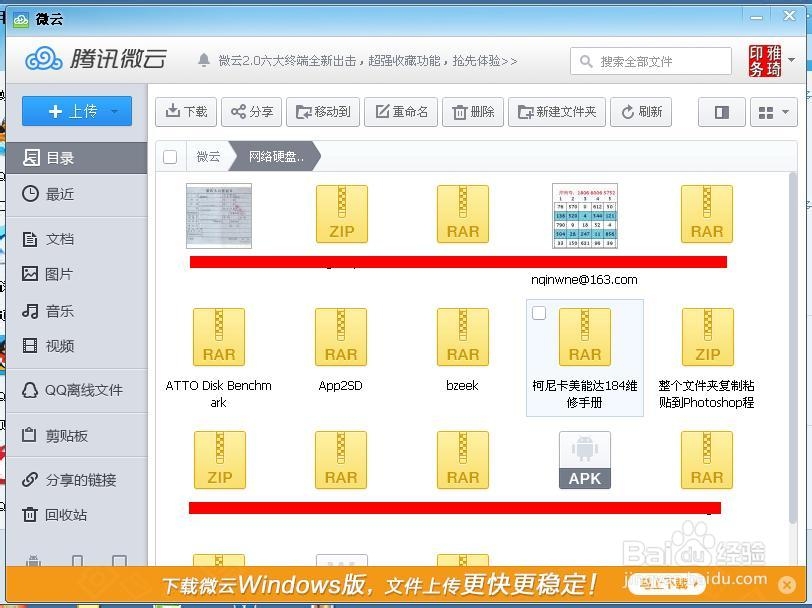Open the upload button dropdown arrow
This screenshot has height=608, width=812.
[114, 111]
